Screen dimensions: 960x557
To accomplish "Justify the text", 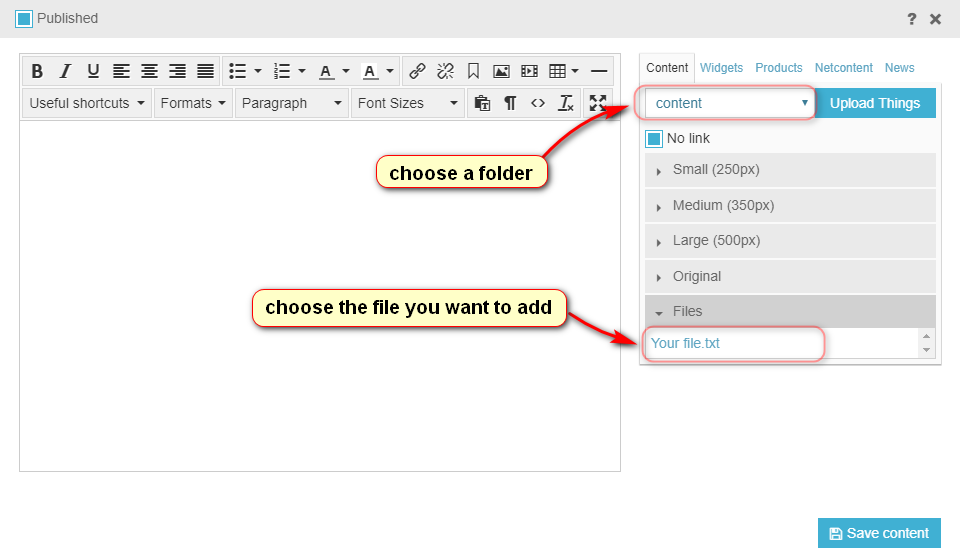I will (206, 71).
